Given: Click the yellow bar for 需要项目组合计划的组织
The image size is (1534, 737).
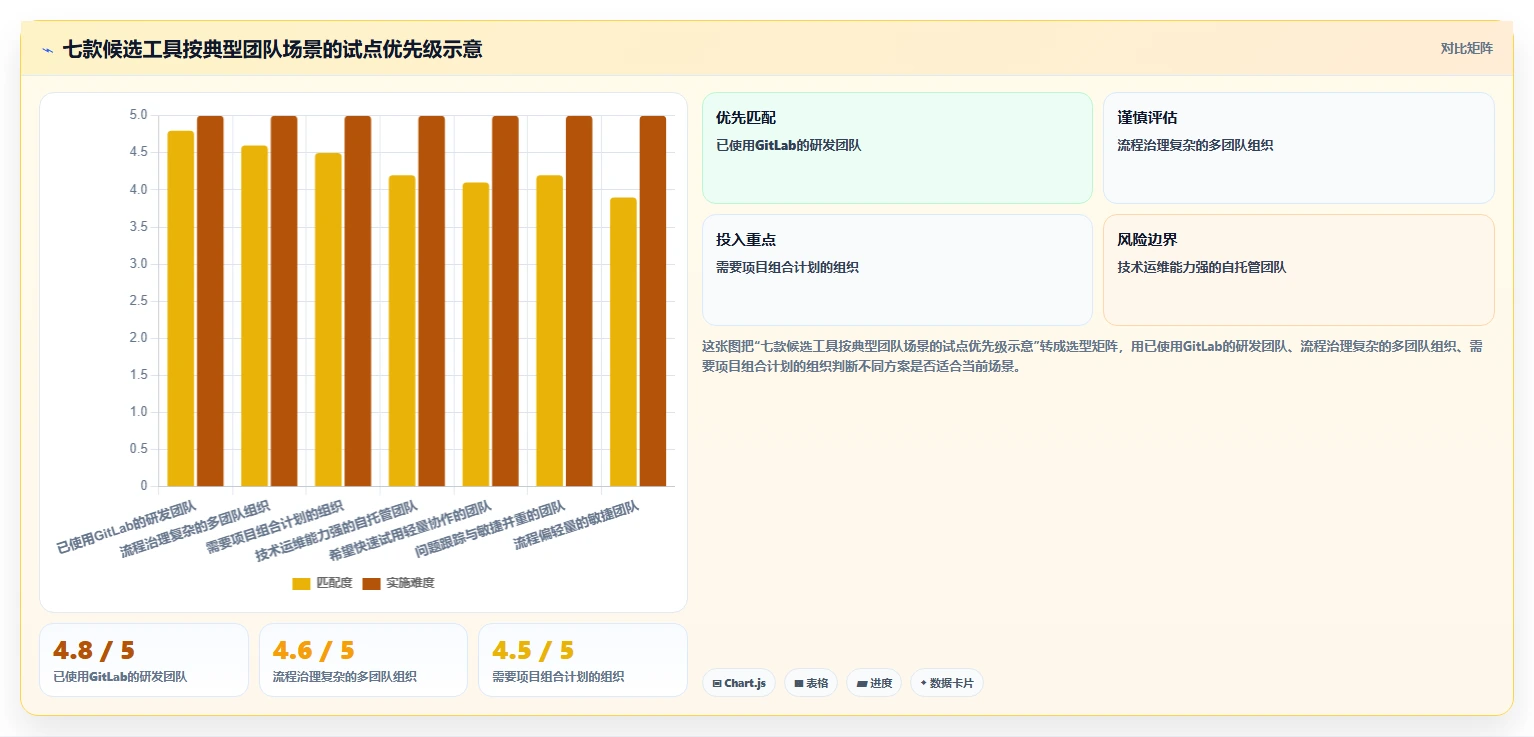Looking at the screenshot, I should (x=328, y=320).
